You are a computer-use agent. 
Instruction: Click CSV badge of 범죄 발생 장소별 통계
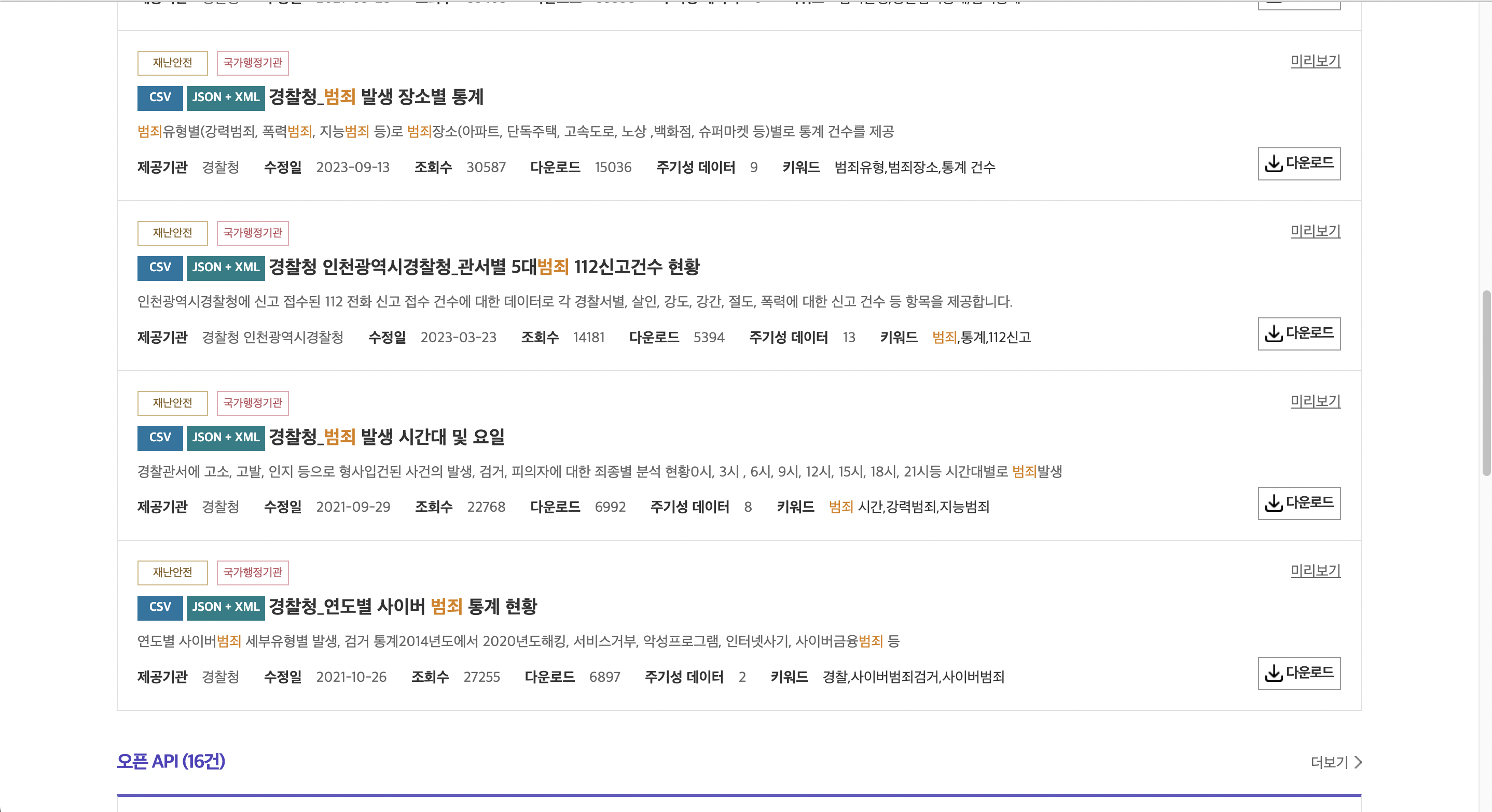(x=160, y=98)
